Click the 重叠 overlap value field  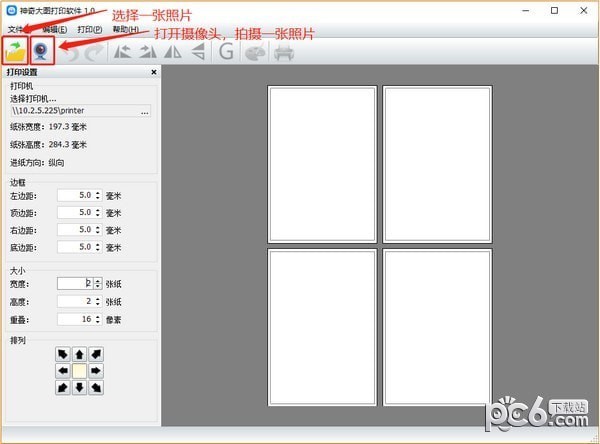pyautogui.click(x=75, y=319)
